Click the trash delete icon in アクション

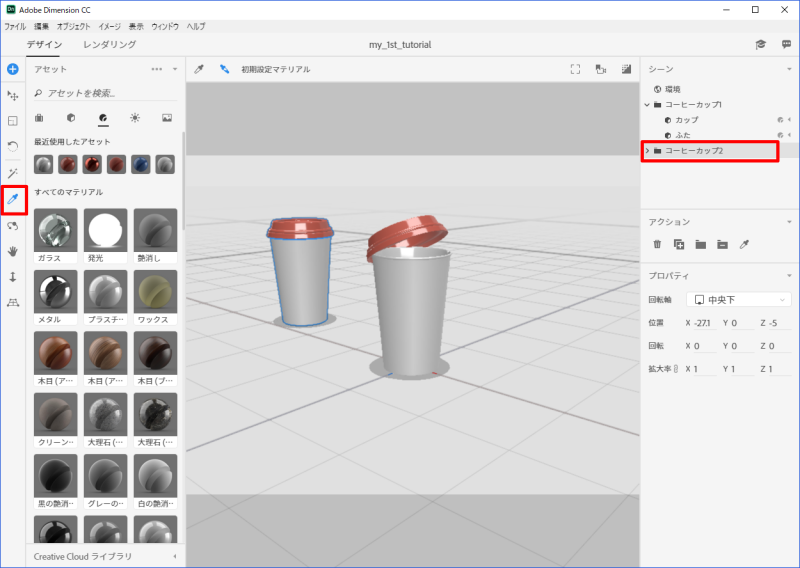click(x=657, y=244)
